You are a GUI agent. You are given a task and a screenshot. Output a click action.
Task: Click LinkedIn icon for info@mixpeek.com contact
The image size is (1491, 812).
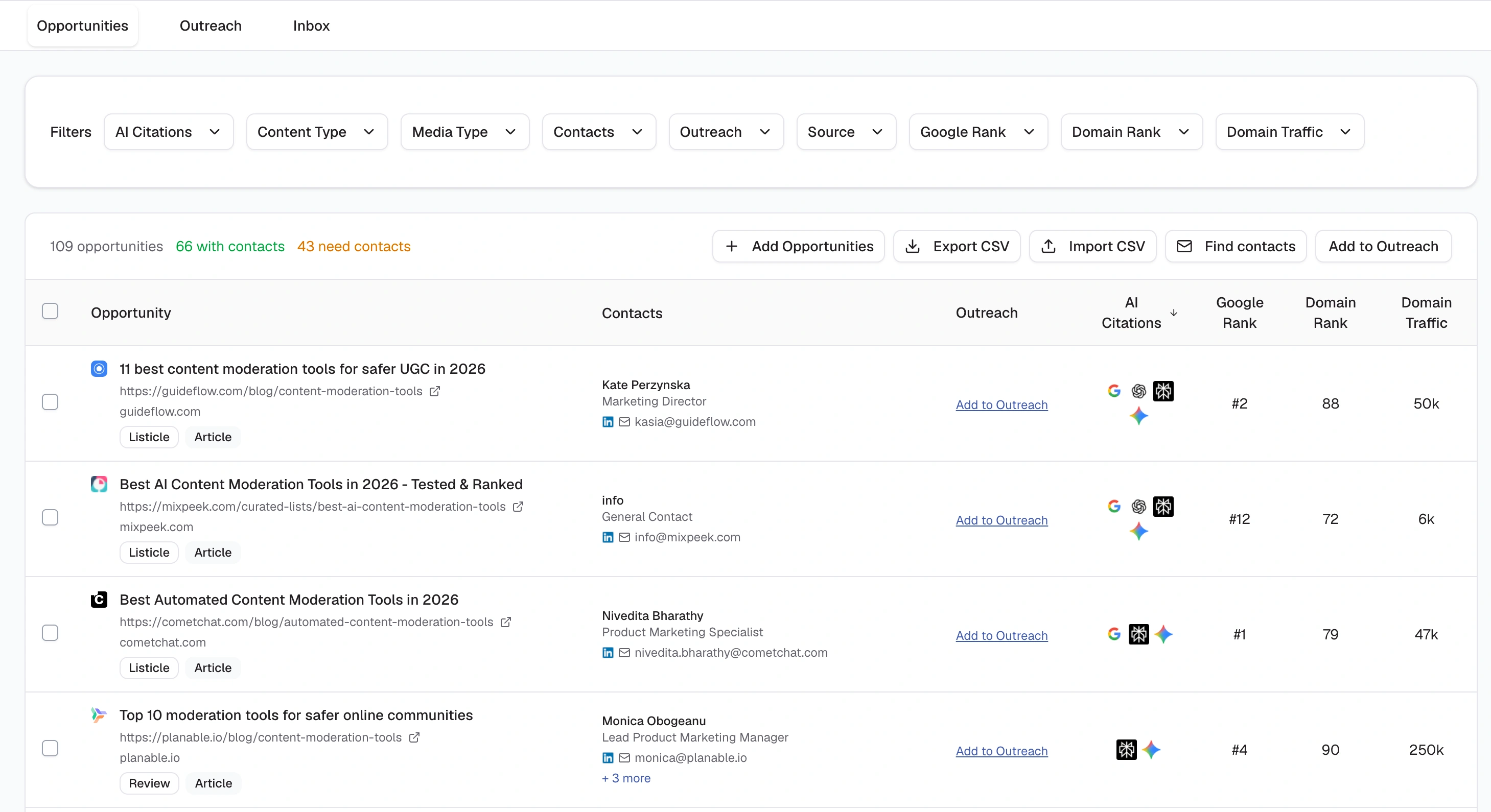[608, 537]
